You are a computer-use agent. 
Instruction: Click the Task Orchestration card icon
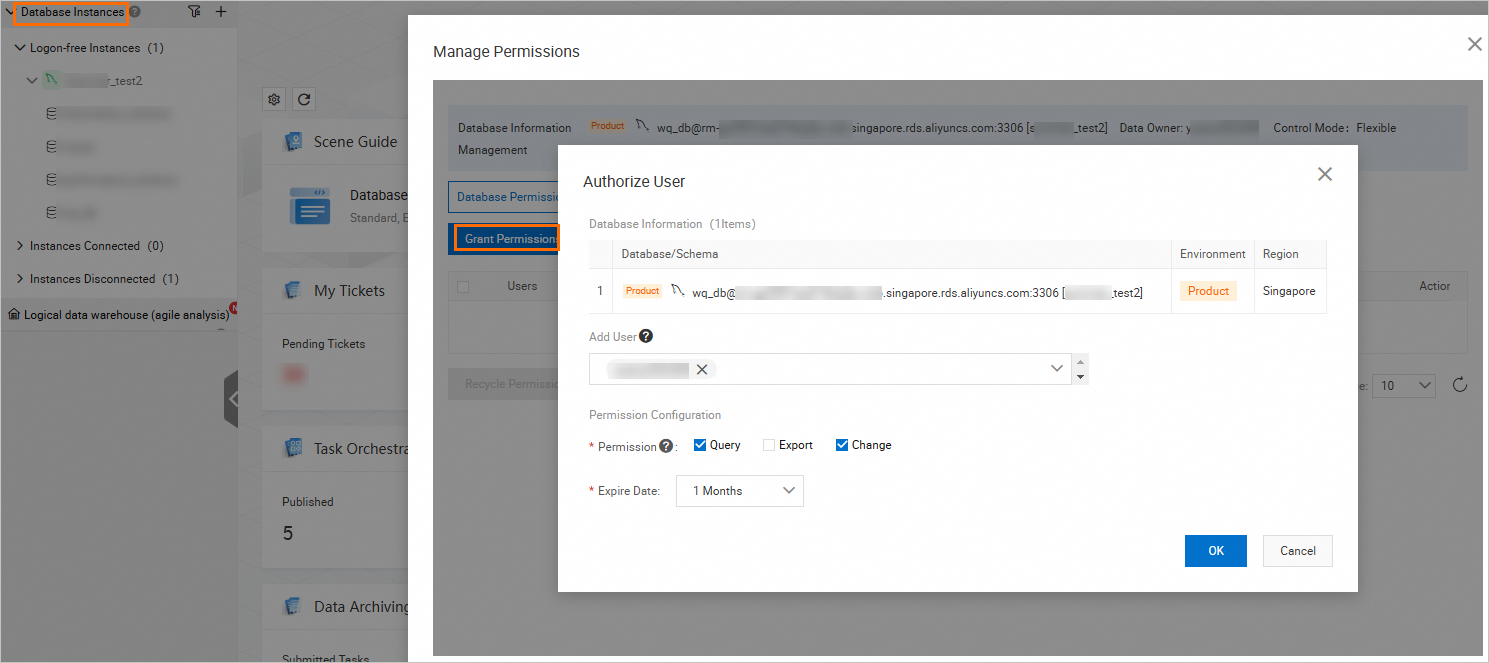[293, 448]
